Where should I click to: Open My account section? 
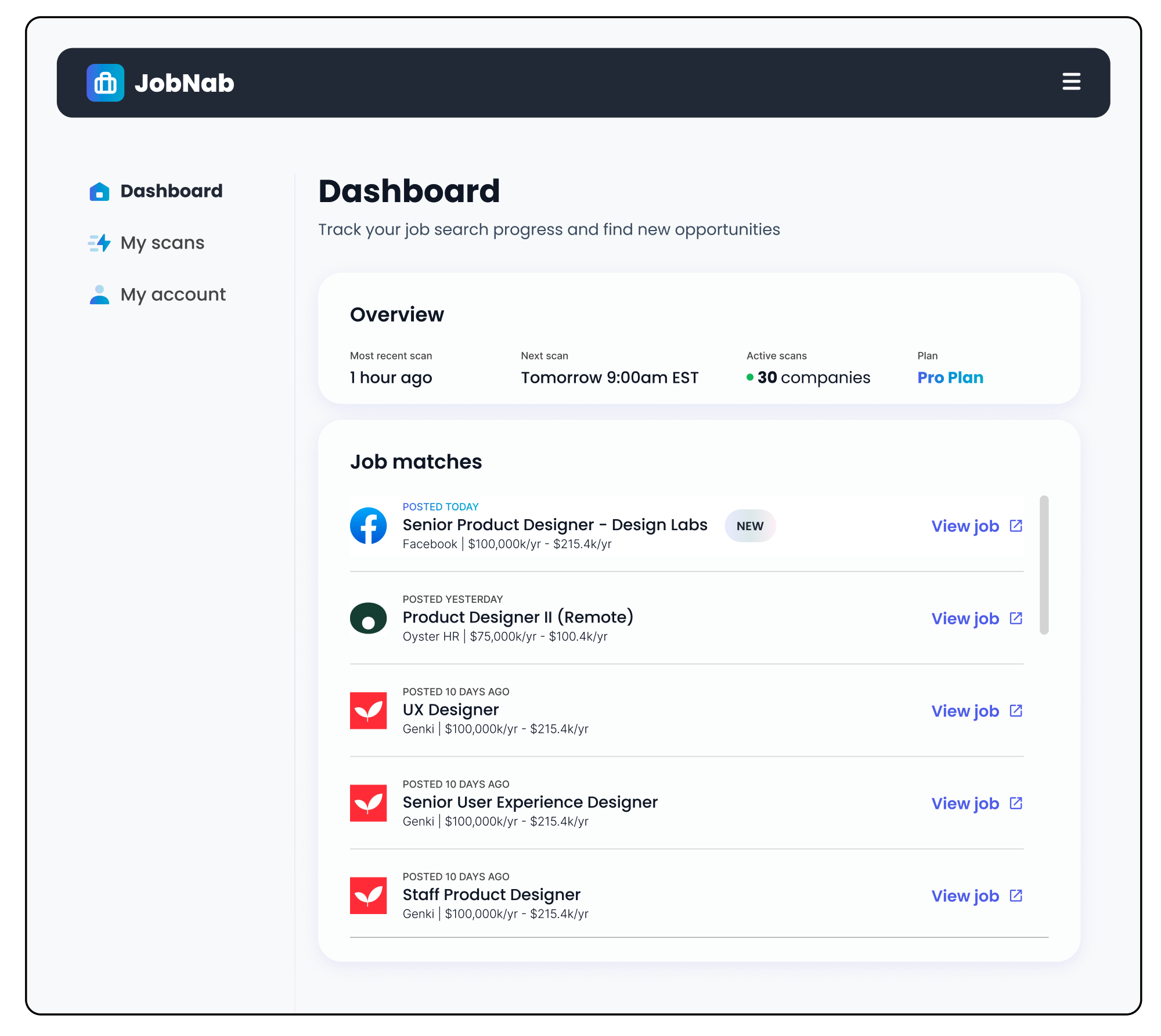coord(172,294)
